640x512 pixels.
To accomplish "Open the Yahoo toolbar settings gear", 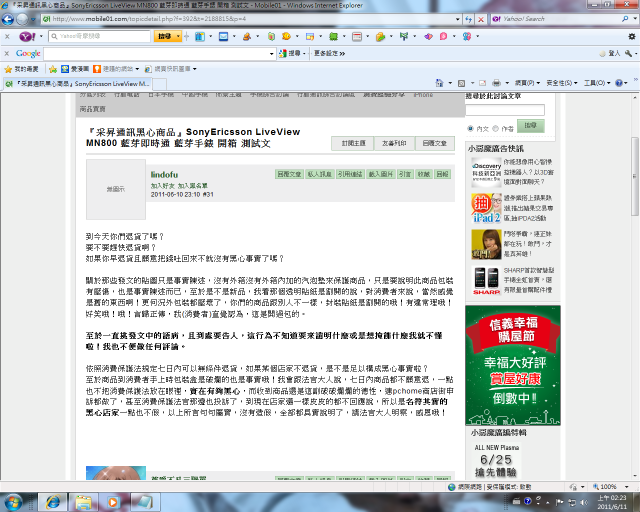I will point(631,37).
